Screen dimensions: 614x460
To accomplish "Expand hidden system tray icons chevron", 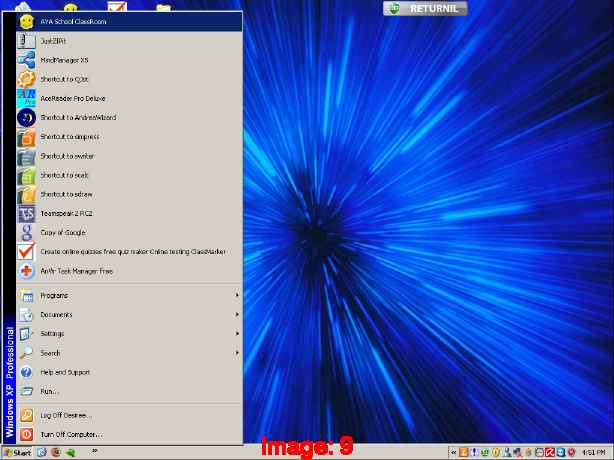I will [453, 453].
